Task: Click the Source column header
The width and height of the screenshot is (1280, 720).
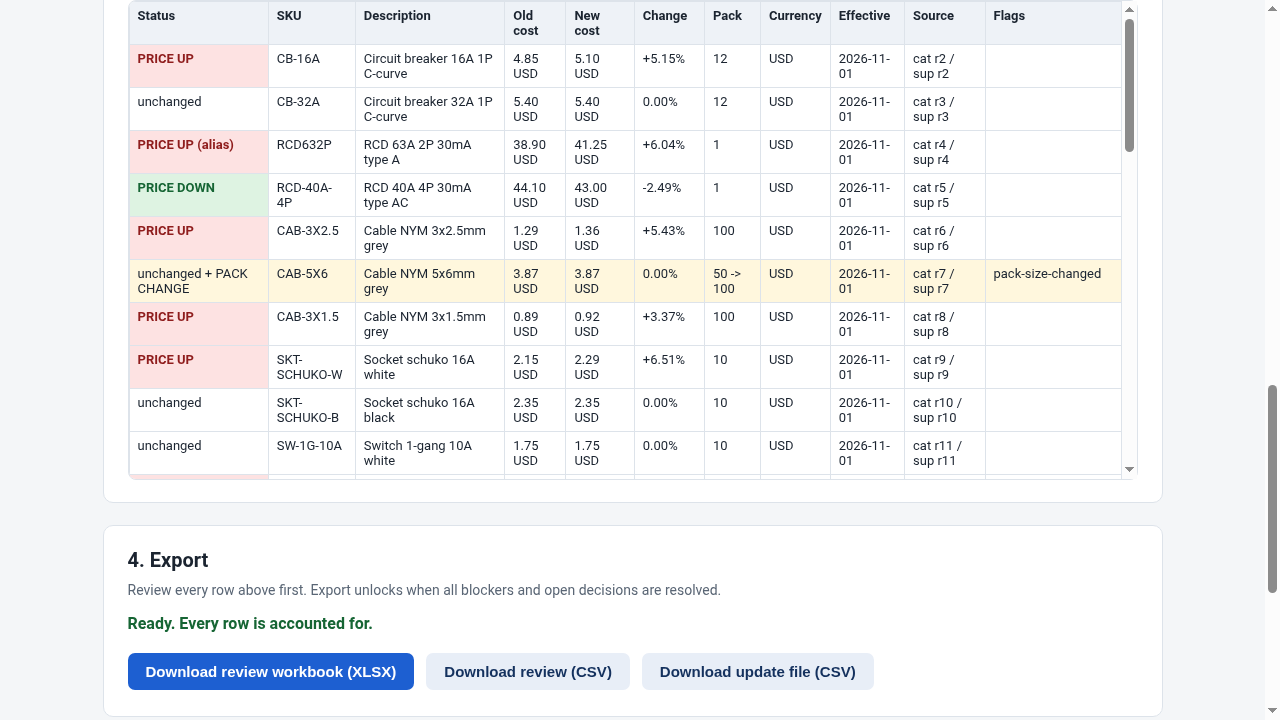Action: click(945, 23)
